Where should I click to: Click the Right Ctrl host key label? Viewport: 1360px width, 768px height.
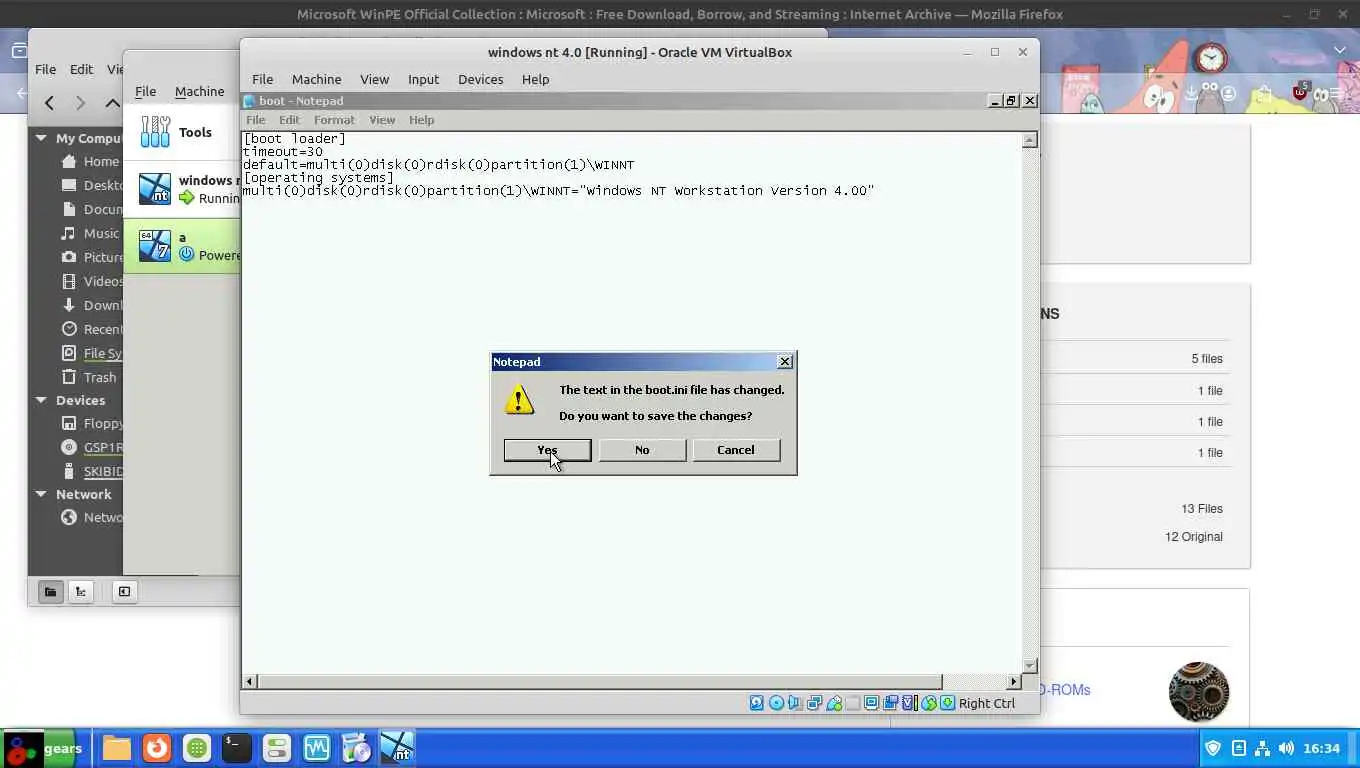[987, 703]
